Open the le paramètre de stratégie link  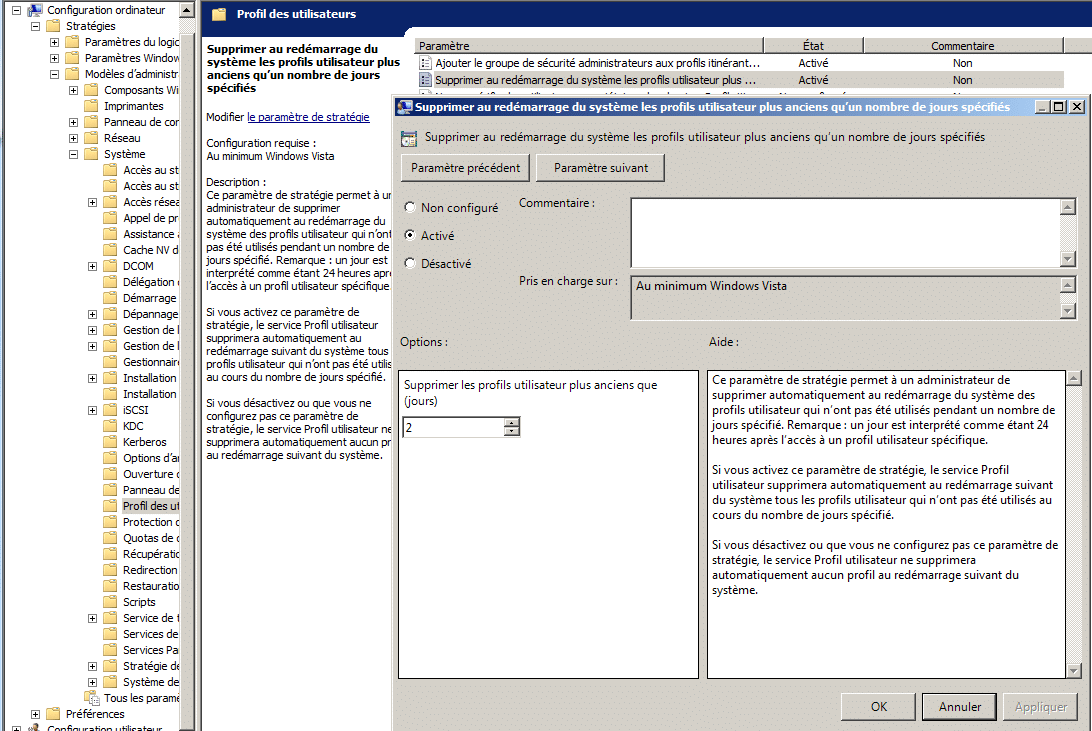pos(309,117)
